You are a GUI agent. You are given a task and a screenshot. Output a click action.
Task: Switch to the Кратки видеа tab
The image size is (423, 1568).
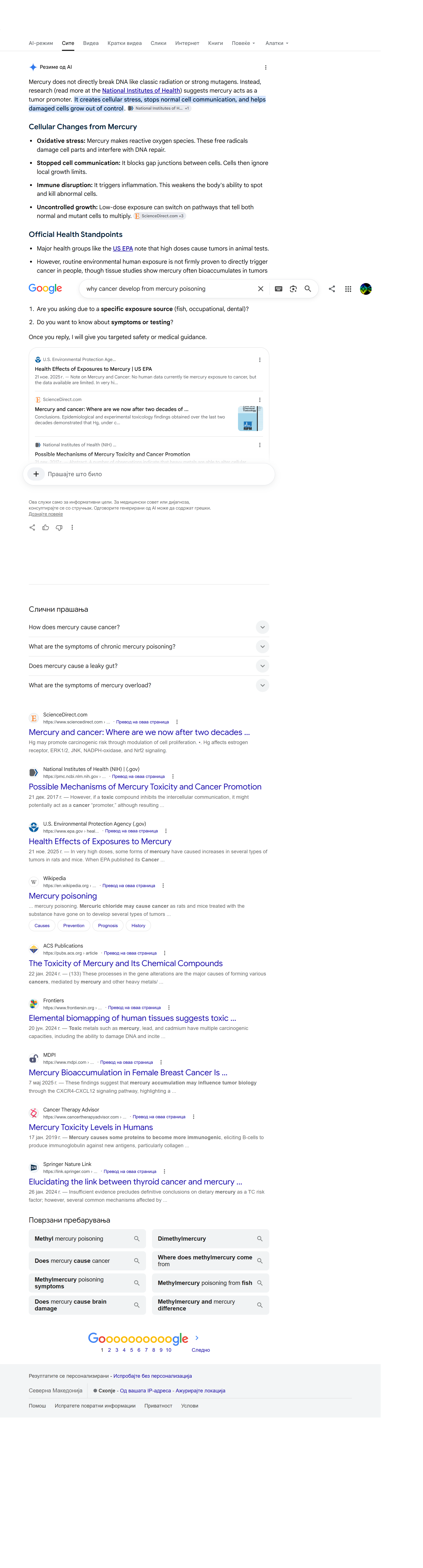tap(125, 43)
